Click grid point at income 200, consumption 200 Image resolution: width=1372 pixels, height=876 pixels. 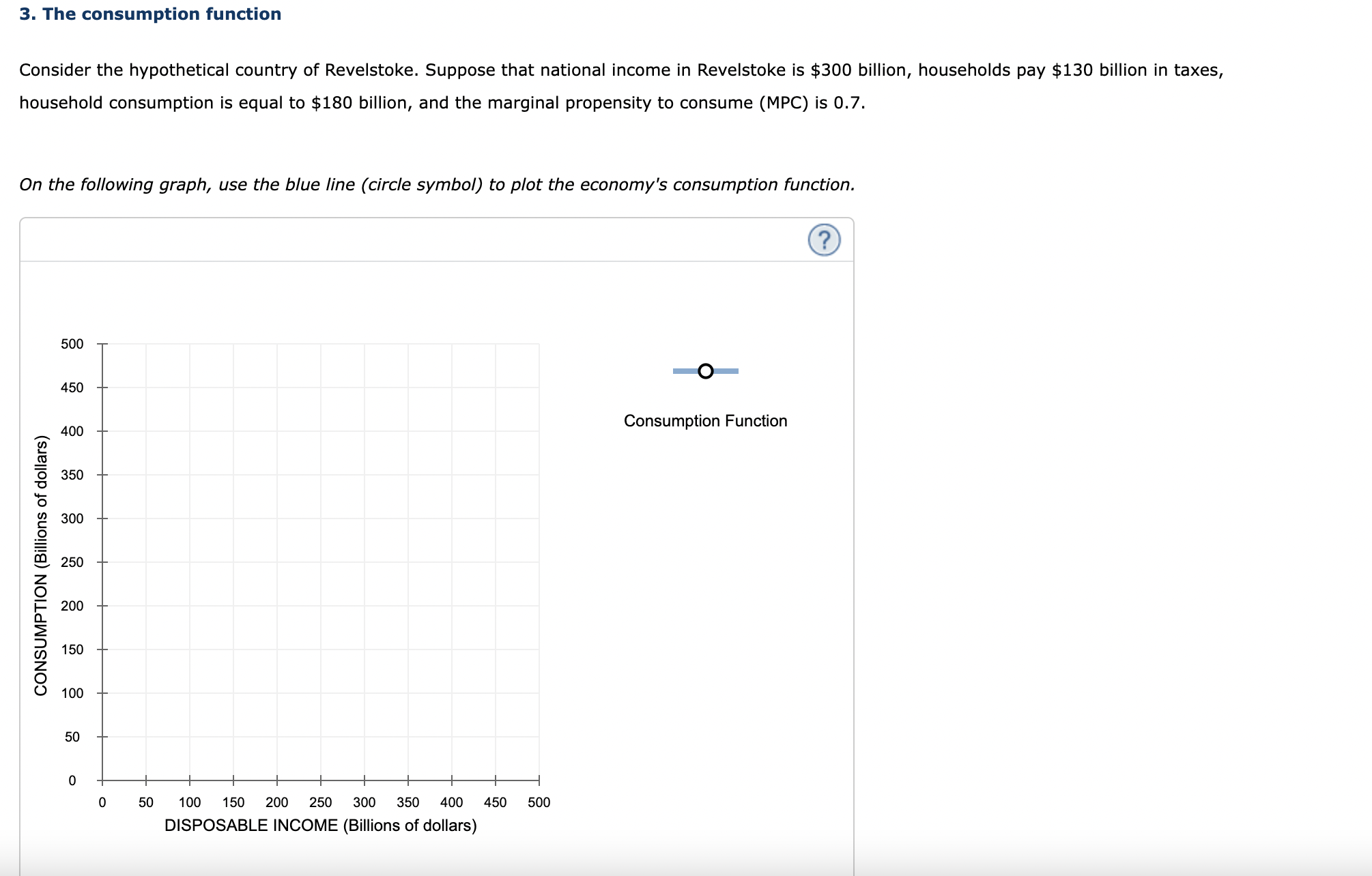[x=277, y=606]
